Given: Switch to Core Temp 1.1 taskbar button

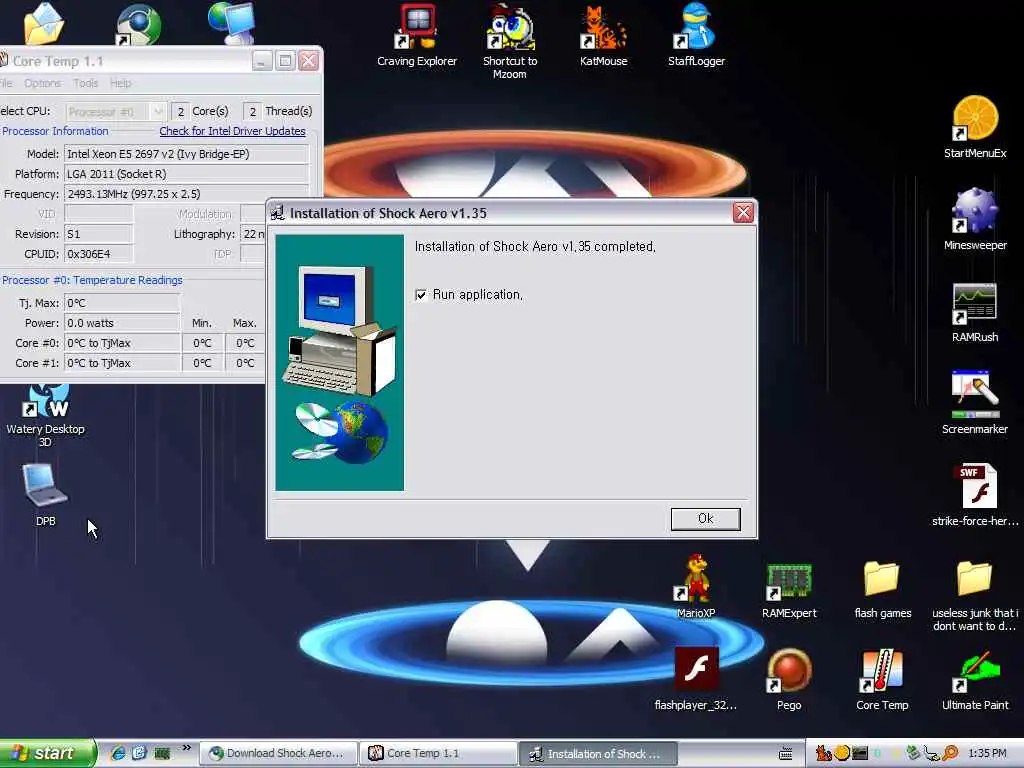Looking at the screenshot, I should pyautogui.click(x=438, y=753).
